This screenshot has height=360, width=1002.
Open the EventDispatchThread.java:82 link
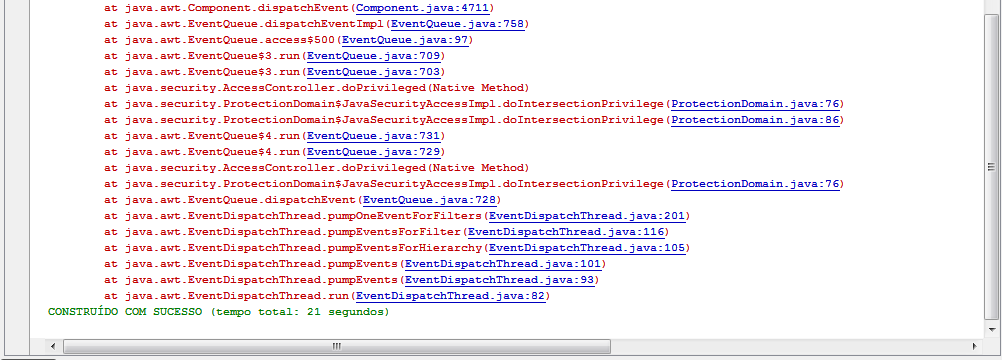450,296
